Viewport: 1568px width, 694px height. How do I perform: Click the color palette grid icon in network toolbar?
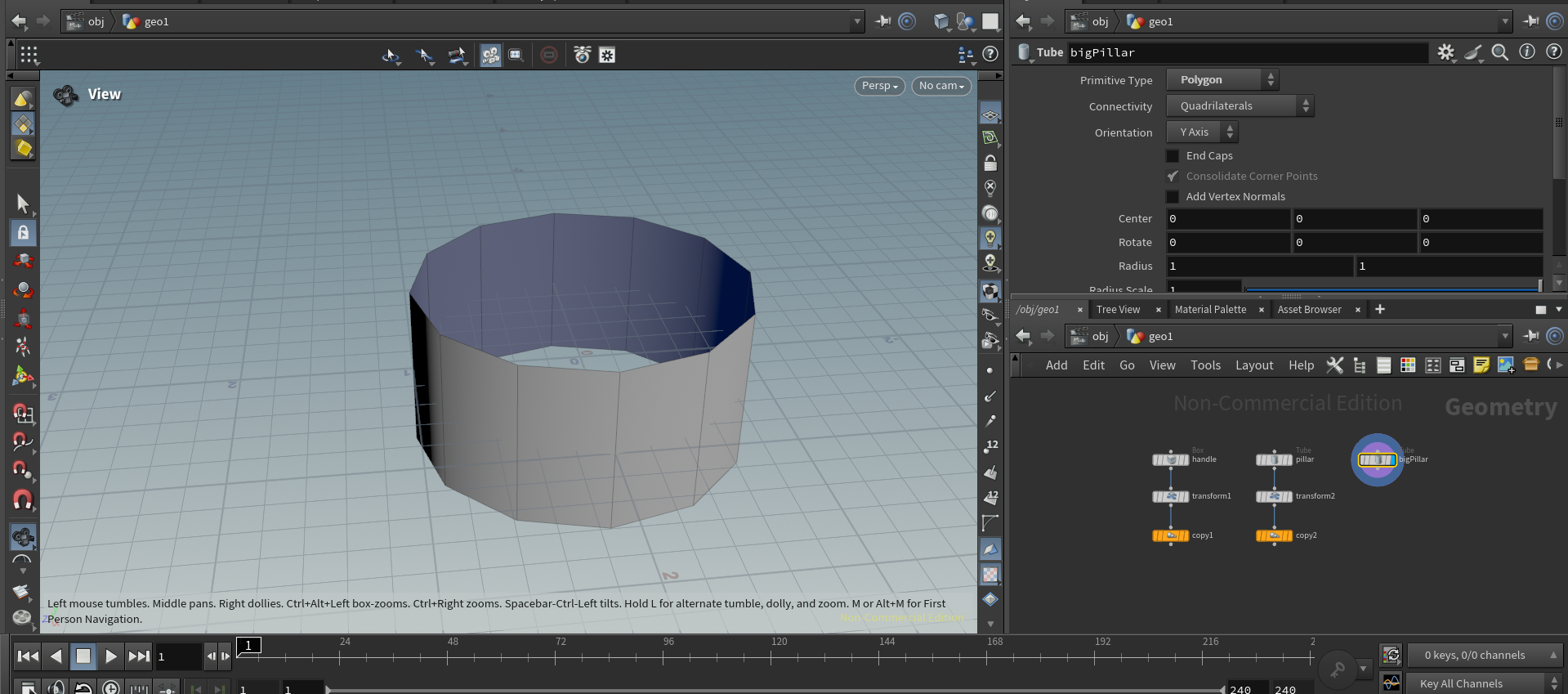click(x=1408, y=365)
